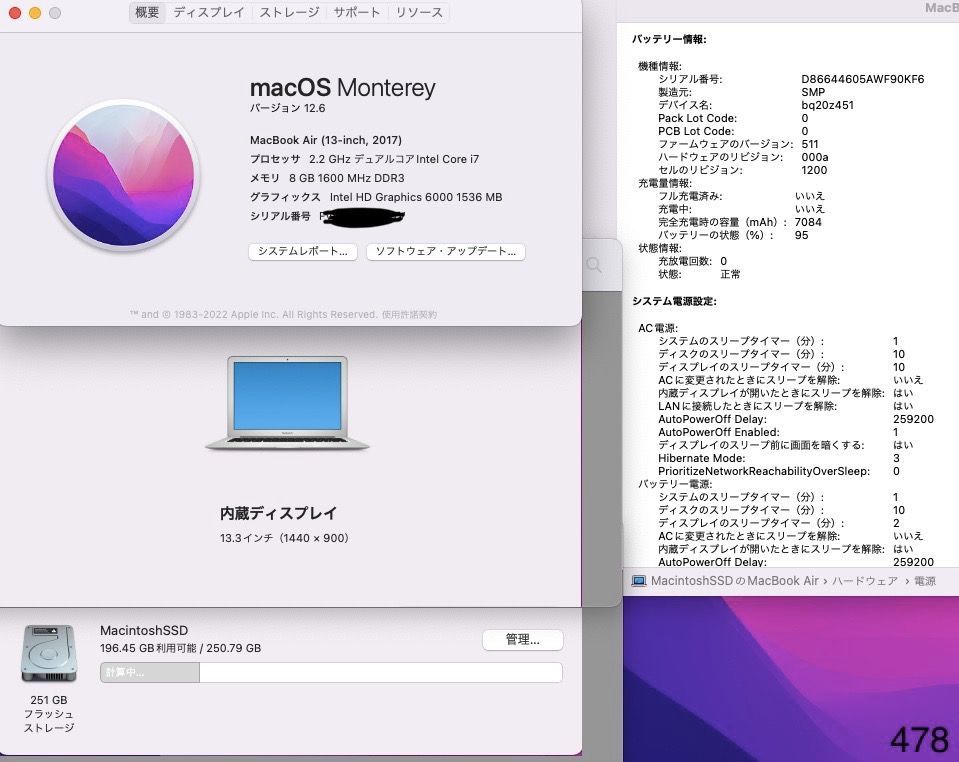Click the MacBook Air laptop illustration
The height and width of the screenshot is (762, 959).
tap(286, 402)
